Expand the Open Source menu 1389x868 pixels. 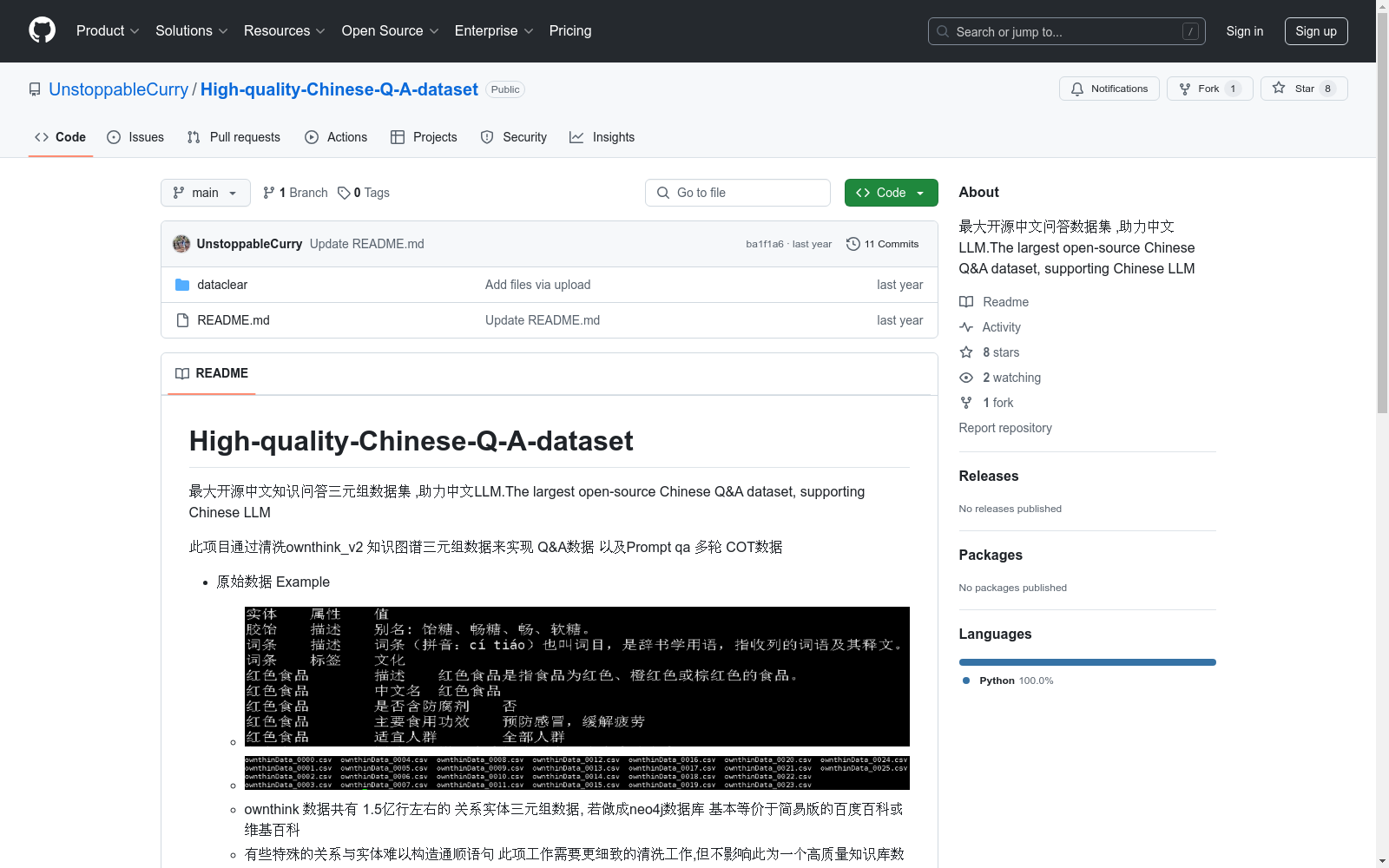tap(390, 30)
